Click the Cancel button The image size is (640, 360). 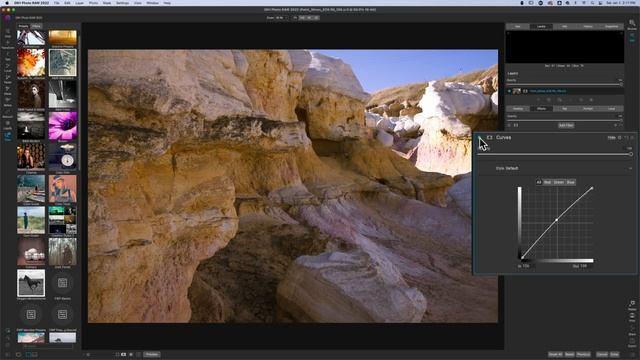coord(602,354)
